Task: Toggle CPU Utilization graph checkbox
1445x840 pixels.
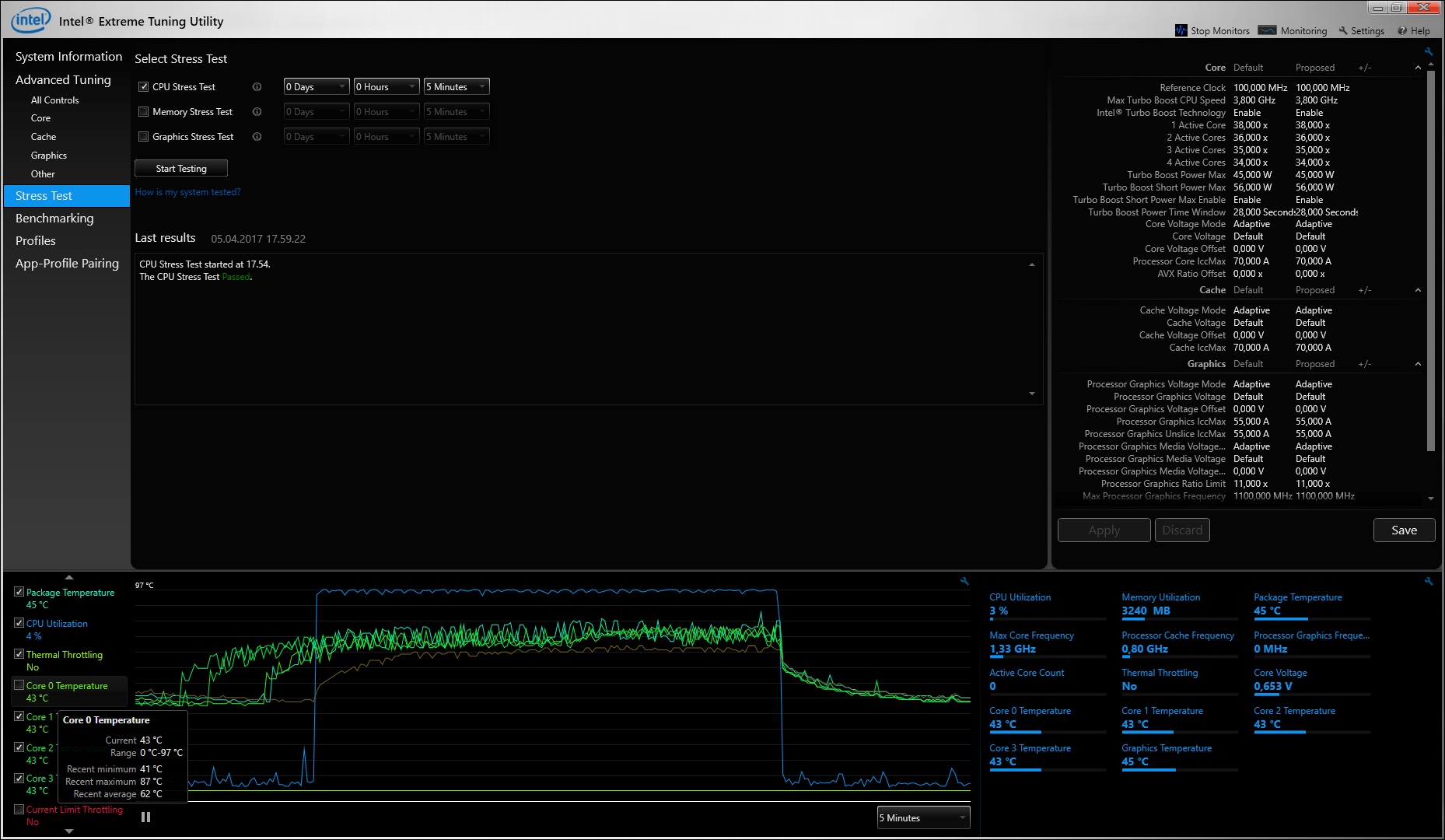Action: (19, 623)
